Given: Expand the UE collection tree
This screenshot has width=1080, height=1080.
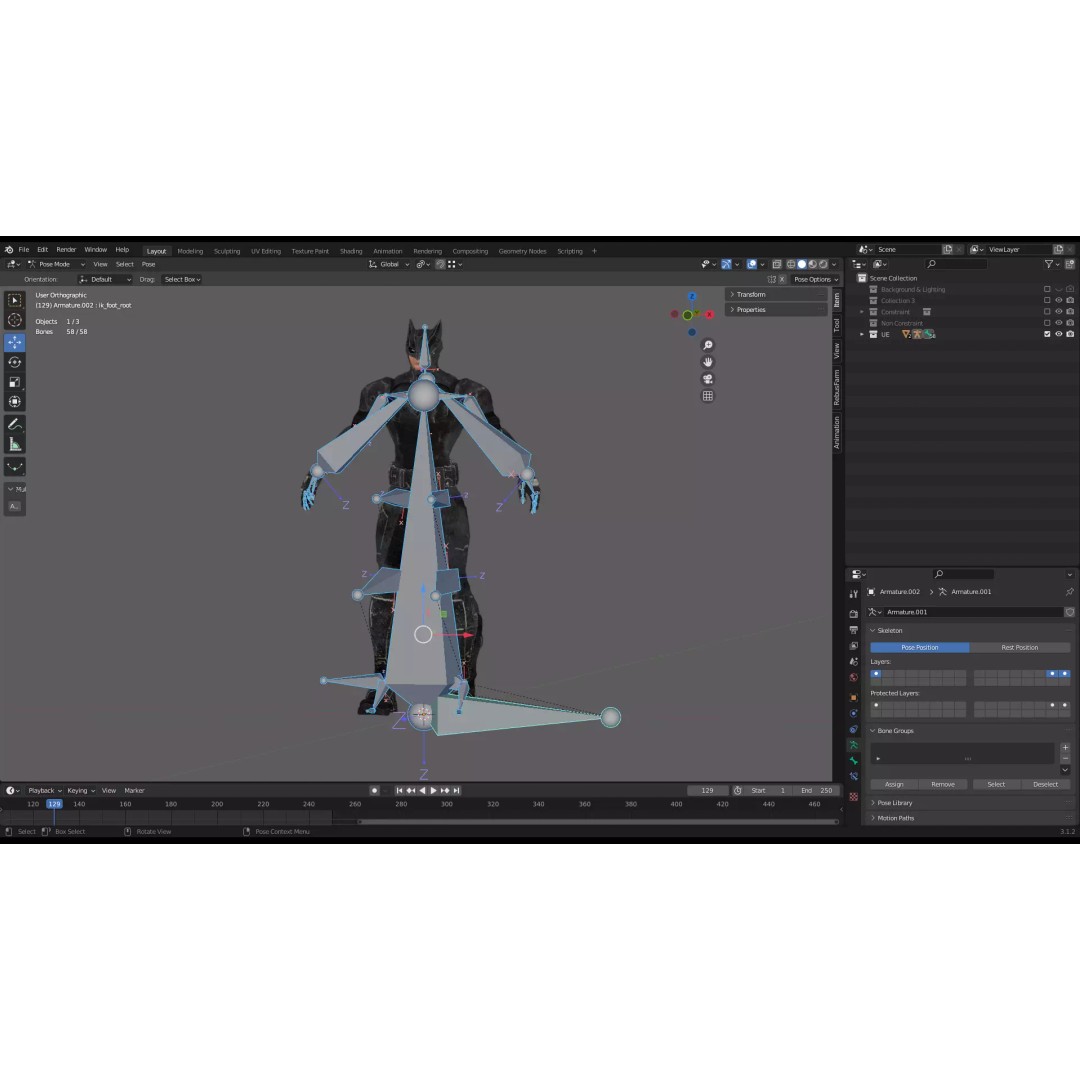Looking at the screenshot, I should point(862,334).
